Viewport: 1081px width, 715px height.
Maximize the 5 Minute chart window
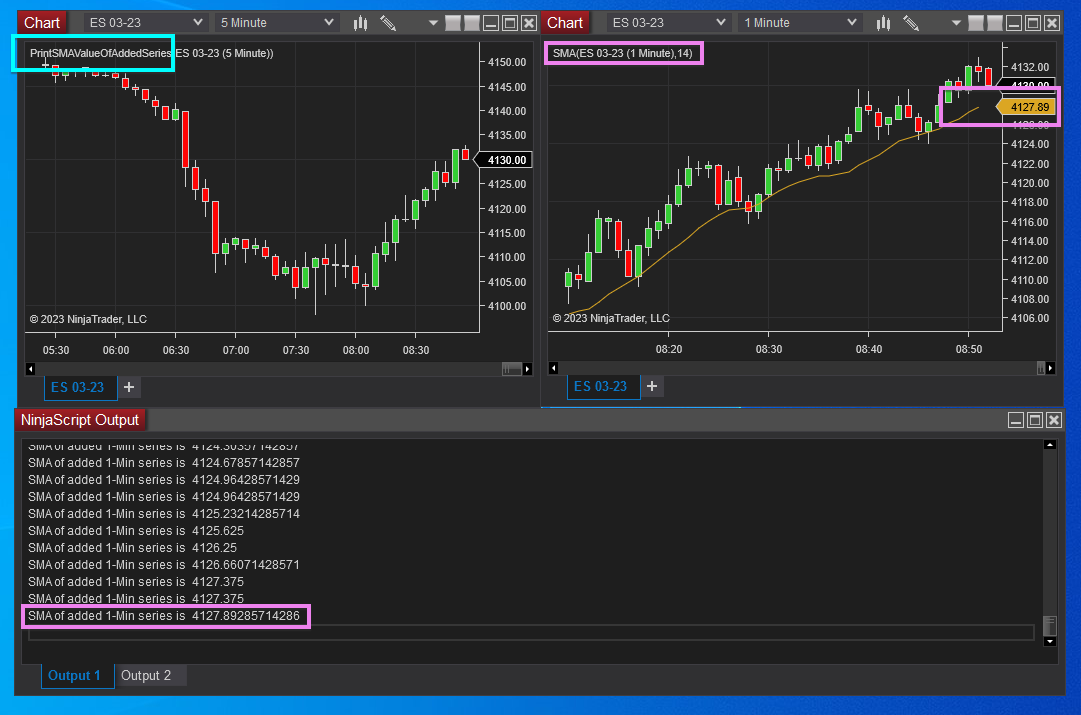(x=510, y=23)
